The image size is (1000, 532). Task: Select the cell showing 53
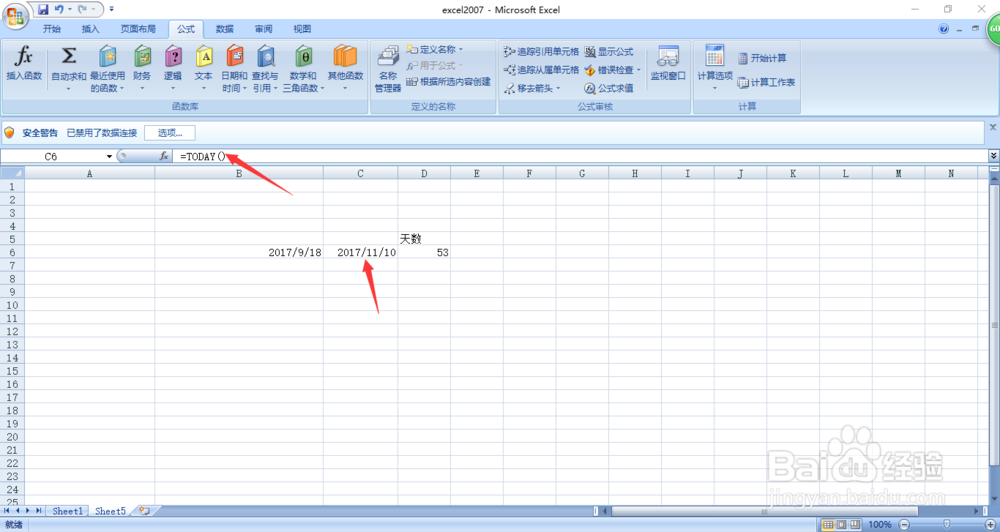(x=424, y=253)
